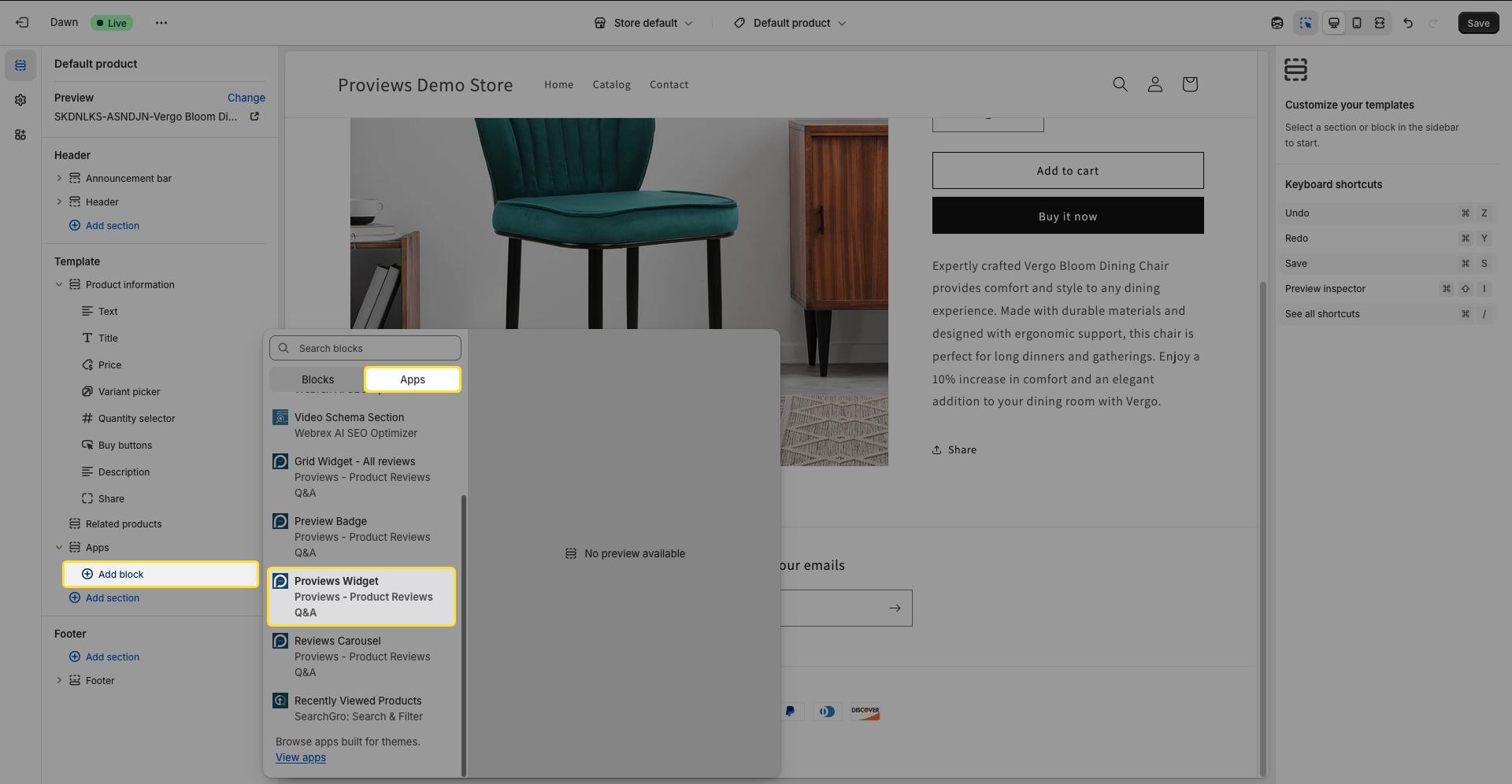Toggle fullscreen preview view

pyautogui.click(x=1379, y=23)
